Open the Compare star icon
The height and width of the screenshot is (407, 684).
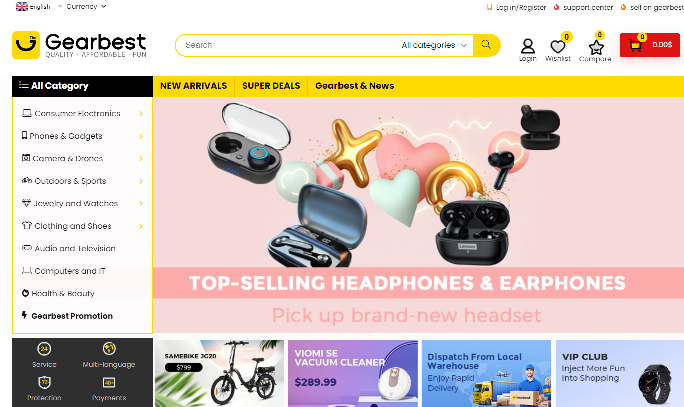[596, 47]
